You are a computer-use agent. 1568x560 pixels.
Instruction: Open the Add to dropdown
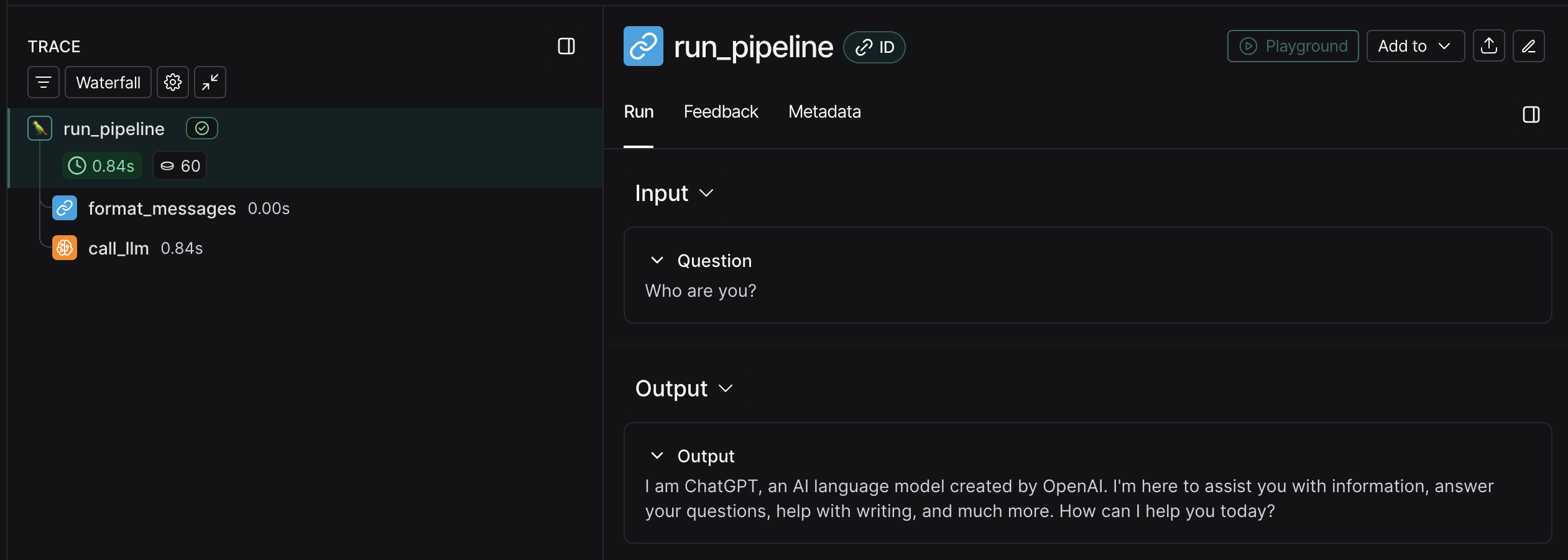tap(1416, 46)
